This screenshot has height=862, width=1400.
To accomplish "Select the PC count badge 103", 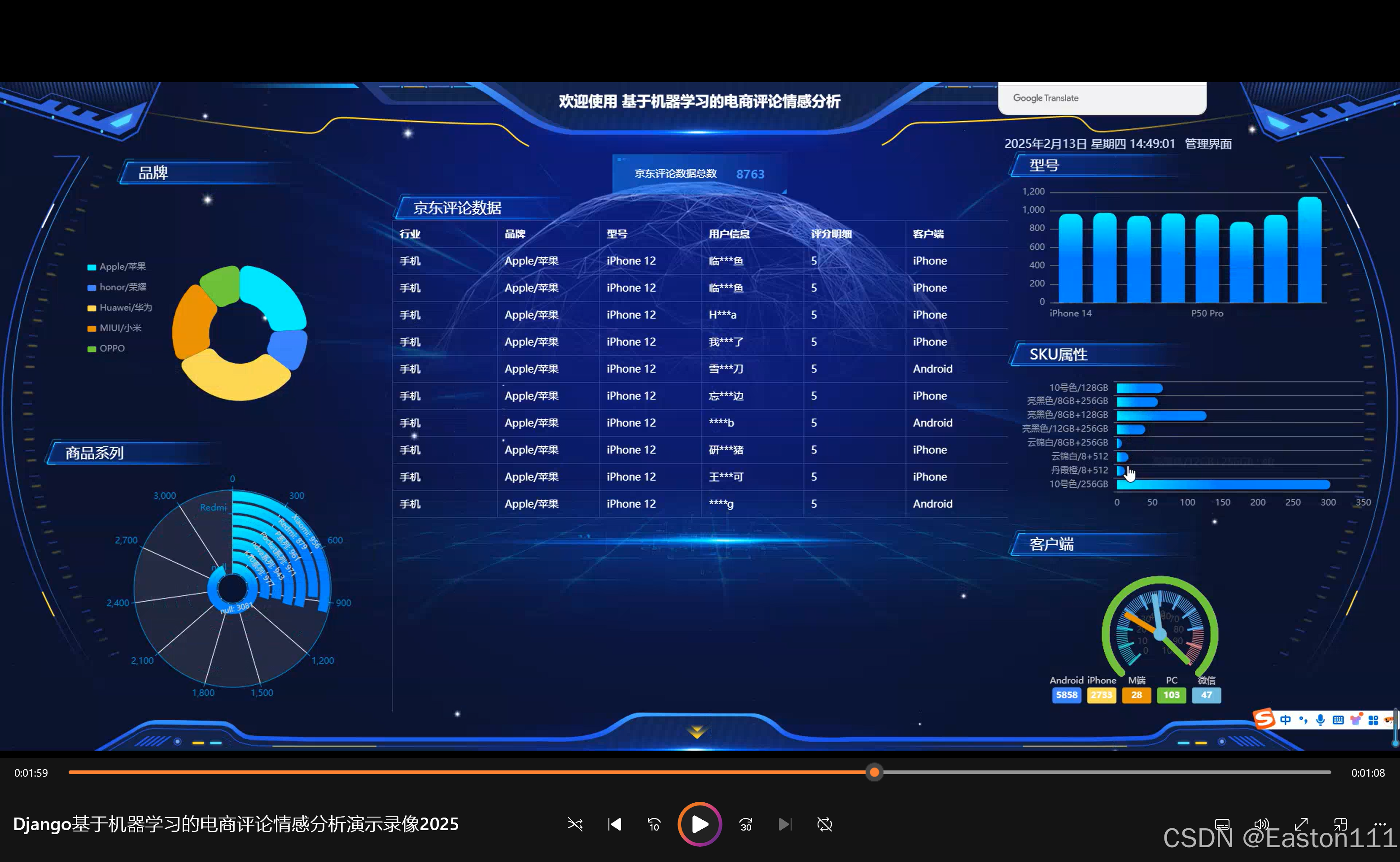I will point(1172,695).
